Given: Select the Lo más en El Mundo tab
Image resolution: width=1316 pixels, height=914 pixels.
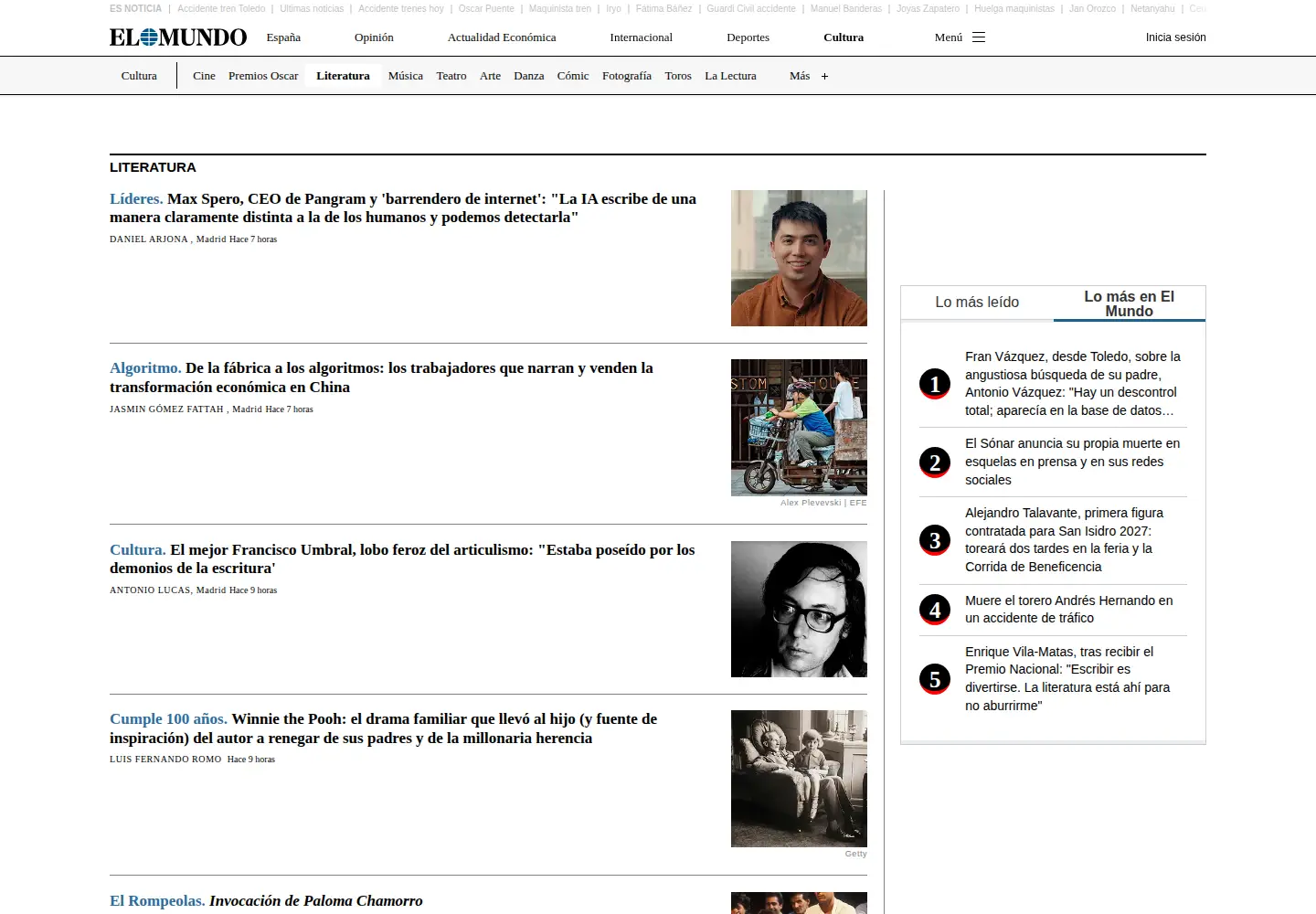Looking at the screenshot, I should [x=1130, y=303].
